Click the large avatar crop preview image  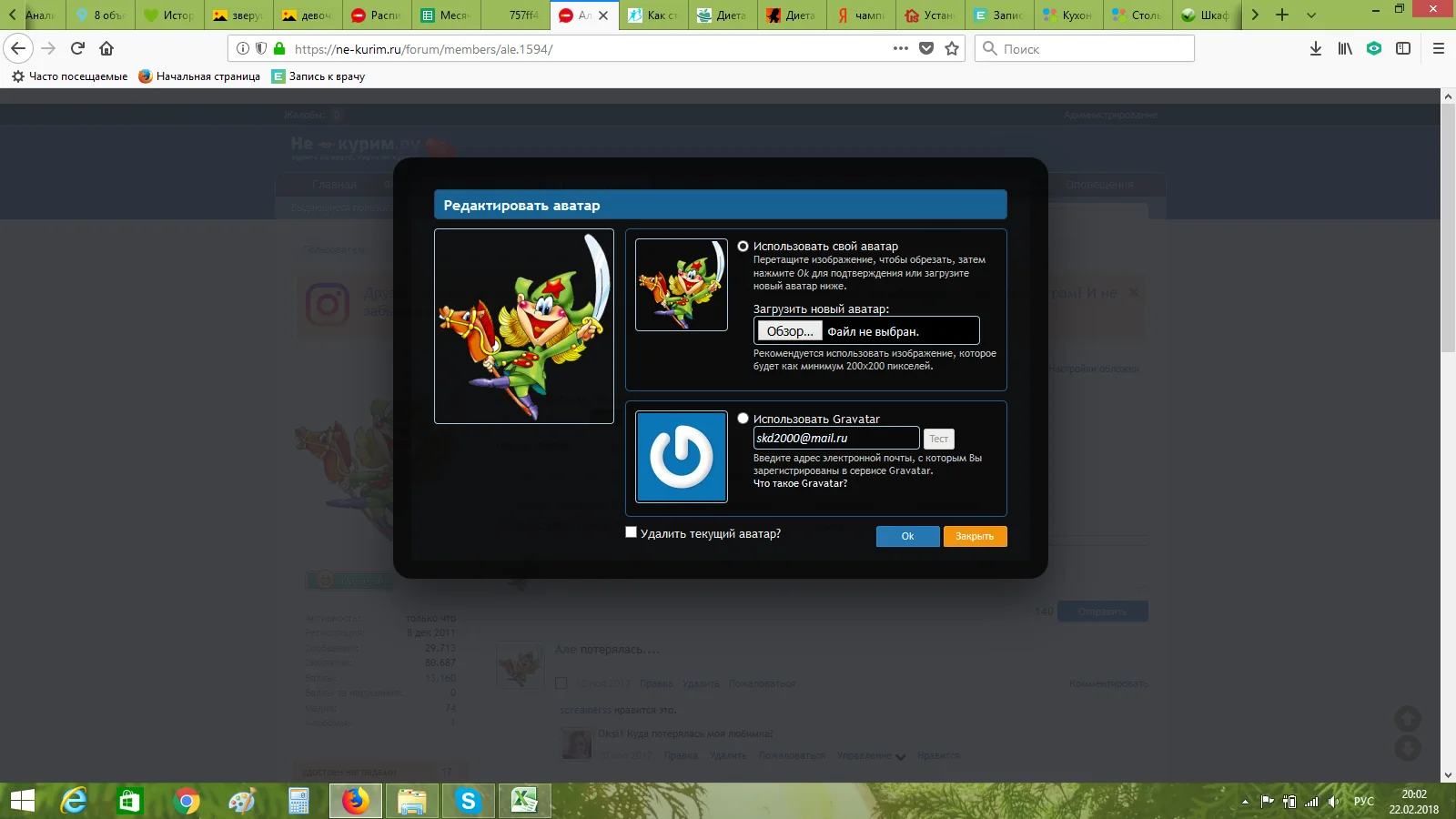pyautogui.click(x=524, y=326)
